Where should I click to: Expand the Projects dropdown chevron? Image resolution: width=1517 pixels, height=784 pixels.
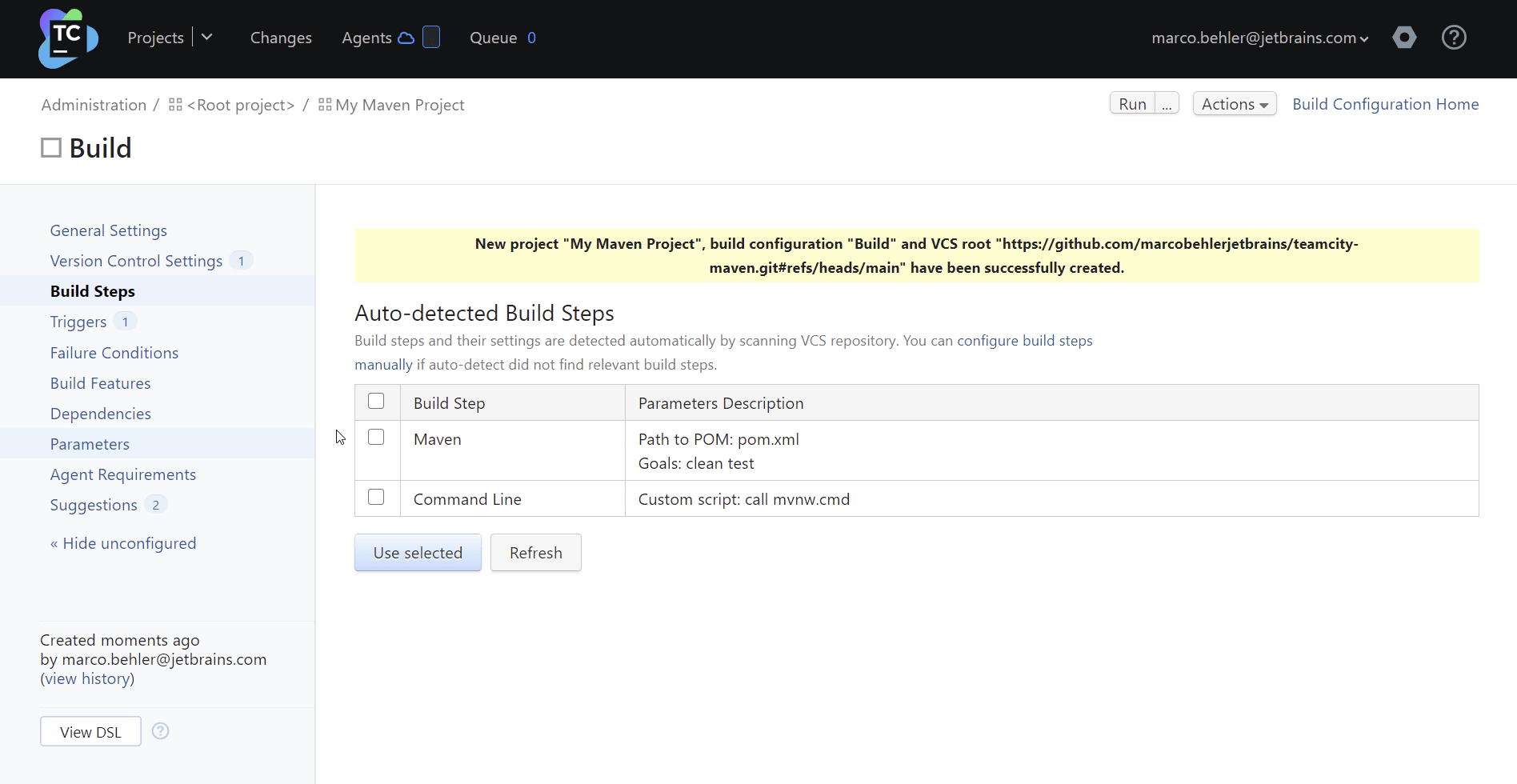coord(207,38)
